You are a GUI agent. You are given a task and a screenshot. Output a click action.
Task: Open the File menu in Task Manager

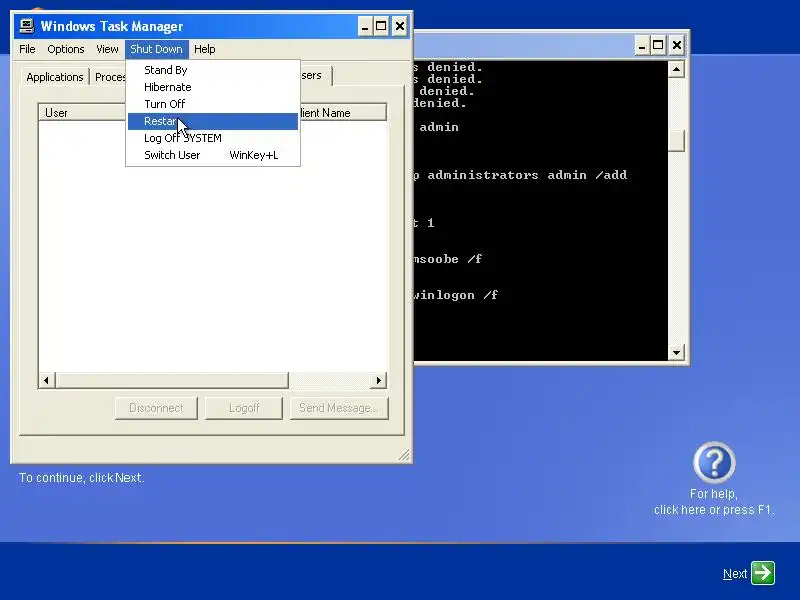point(27,49)
